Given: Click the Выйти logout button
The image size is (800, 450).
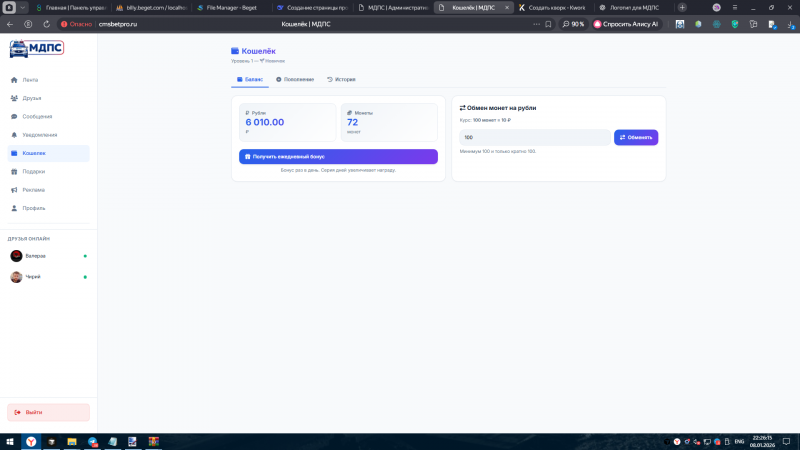Looking at the screenshot, I should [48, 412].
